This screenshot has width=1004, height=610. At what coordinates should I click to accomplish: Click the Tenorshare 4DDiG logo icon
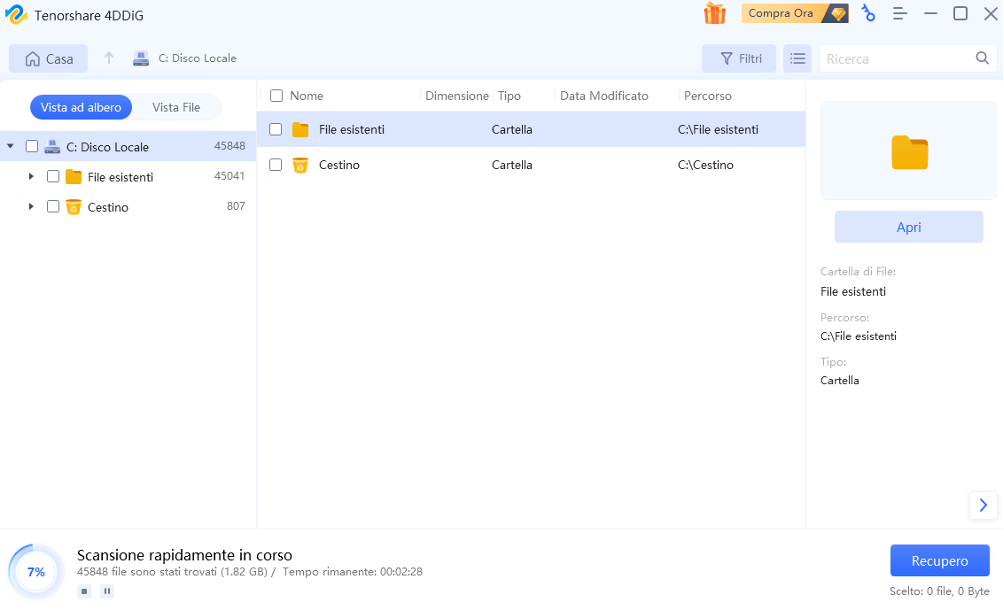coord(16,15)
